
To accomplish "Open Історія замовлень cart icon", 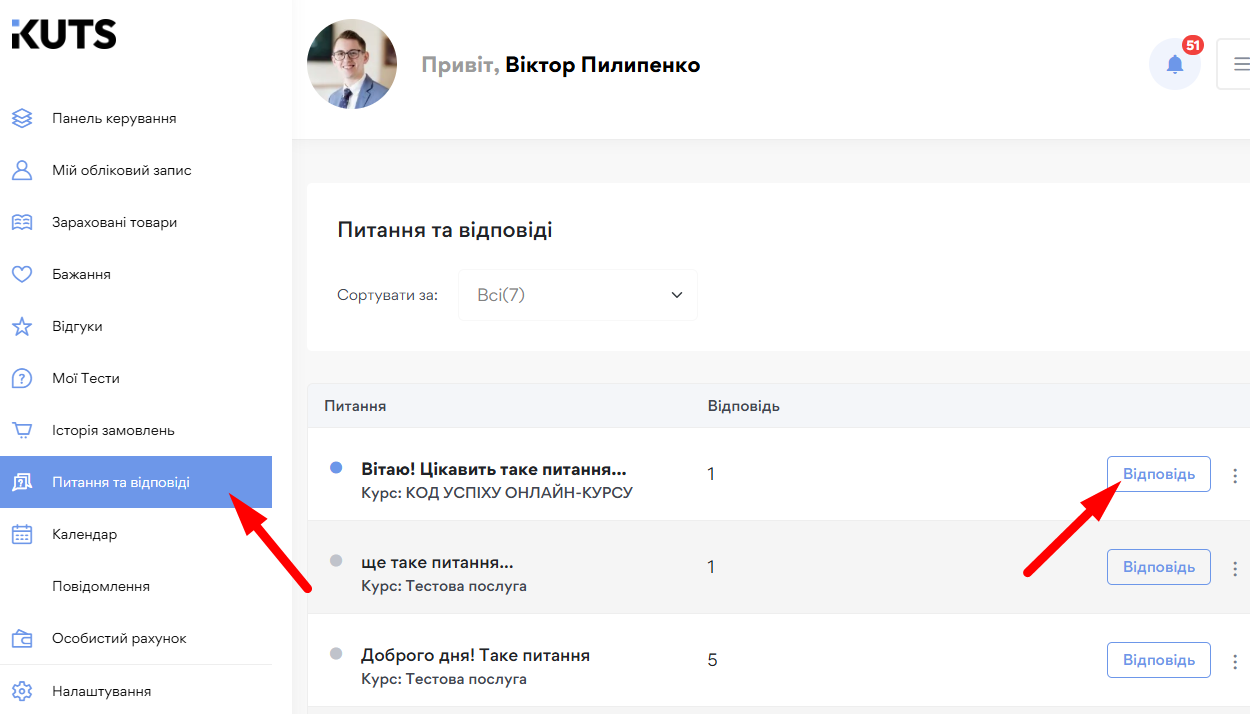I will point(22,429).
